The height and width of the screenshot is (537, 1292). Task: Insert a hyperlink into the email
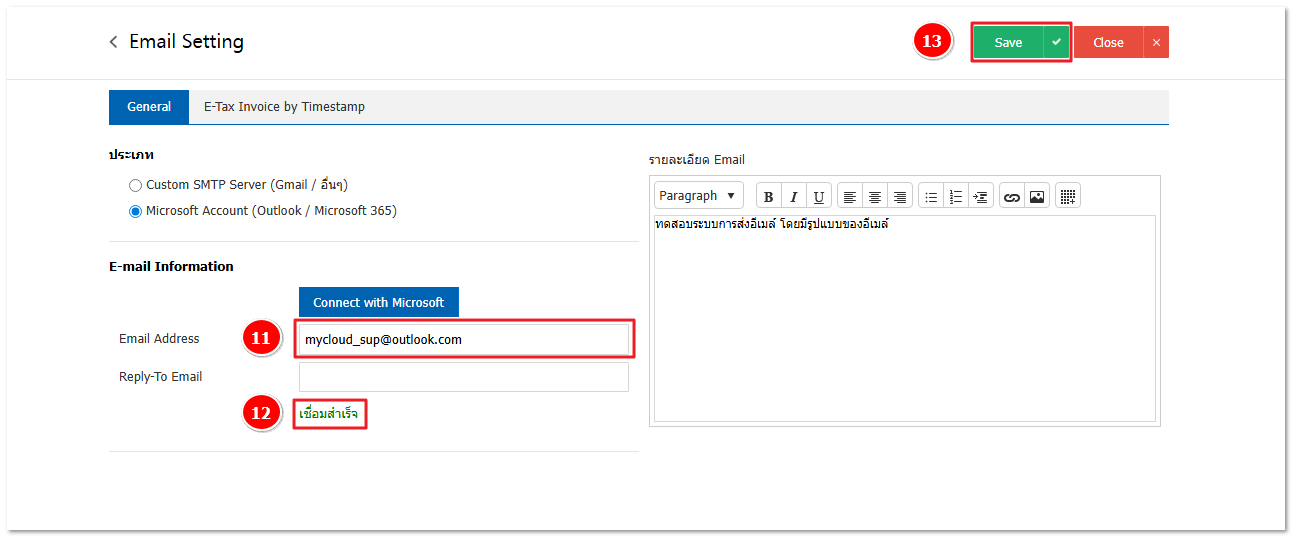tap(1011, 197)
